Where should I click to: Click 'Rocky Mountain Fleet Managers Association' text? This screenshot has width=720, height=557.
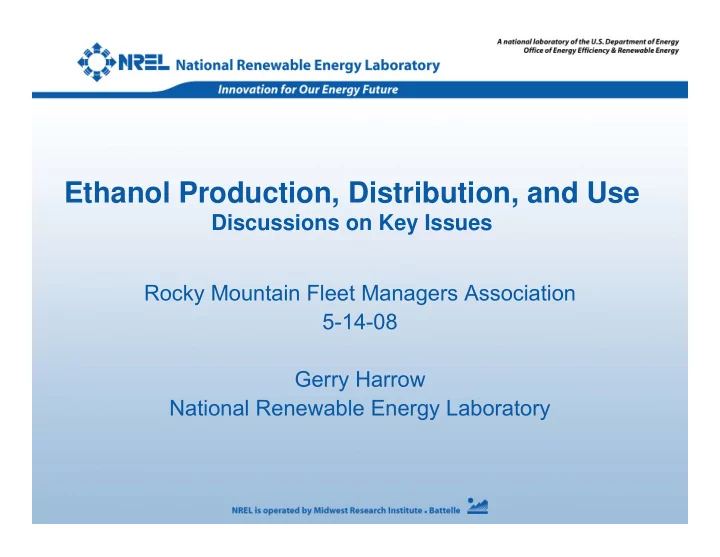(x=360, y=293)
